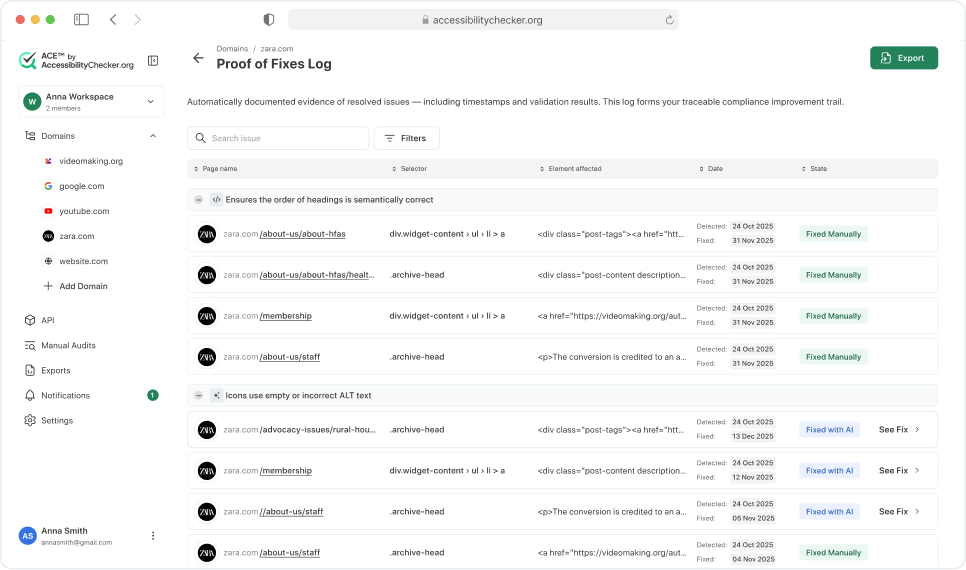Viewport: 966px width, 570px height.
Task: Click the AS user avatar
Action: tap(28, 536)
